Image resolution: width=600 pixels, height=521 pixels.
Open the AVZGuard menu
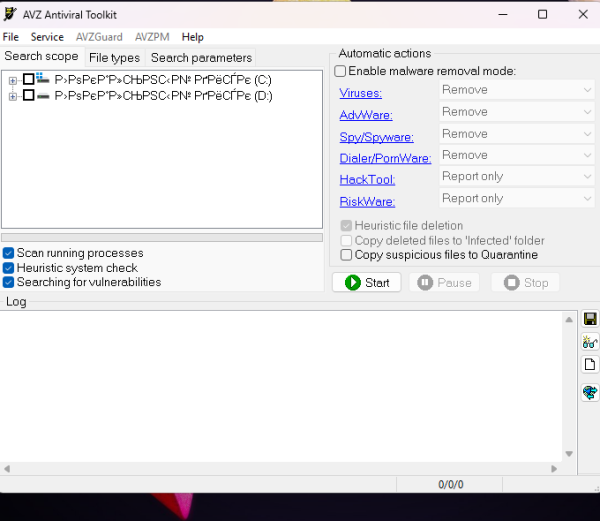tap(99, 37)
